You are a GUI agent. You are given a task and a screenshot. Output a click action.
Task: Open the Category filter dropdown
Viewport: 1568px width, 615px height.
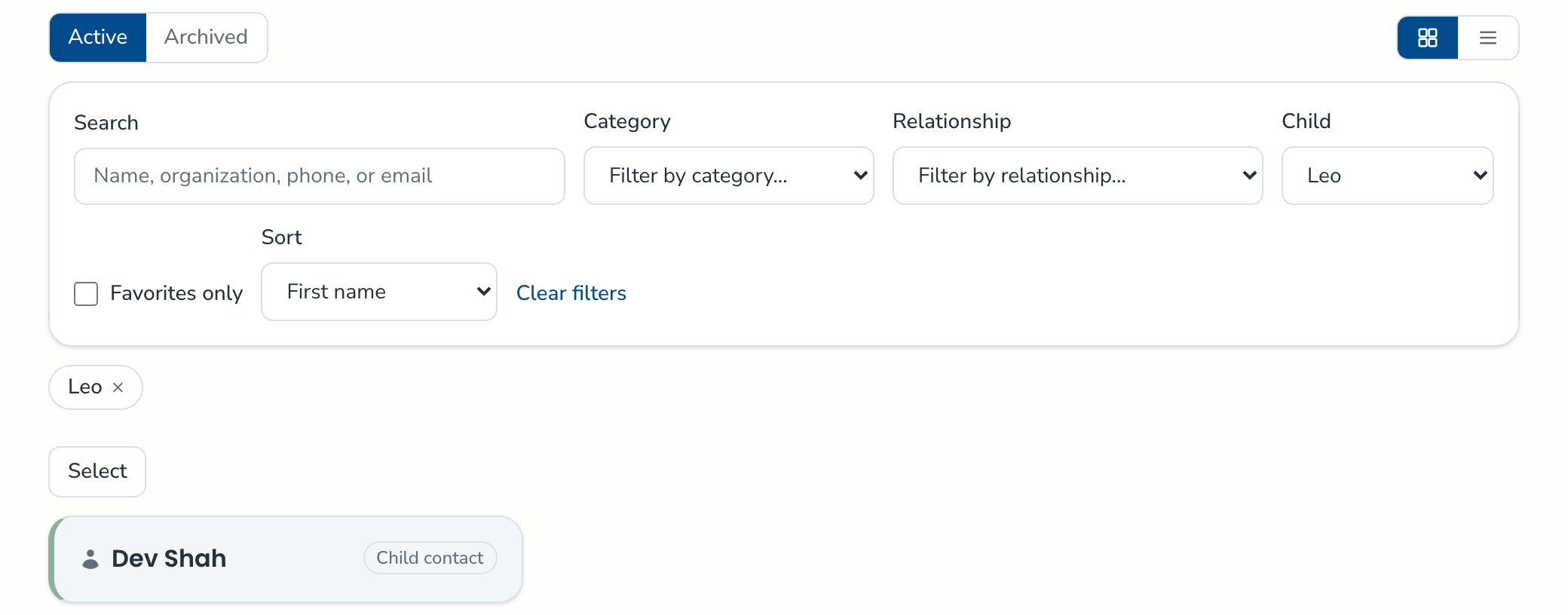click(x=729, y=176)
